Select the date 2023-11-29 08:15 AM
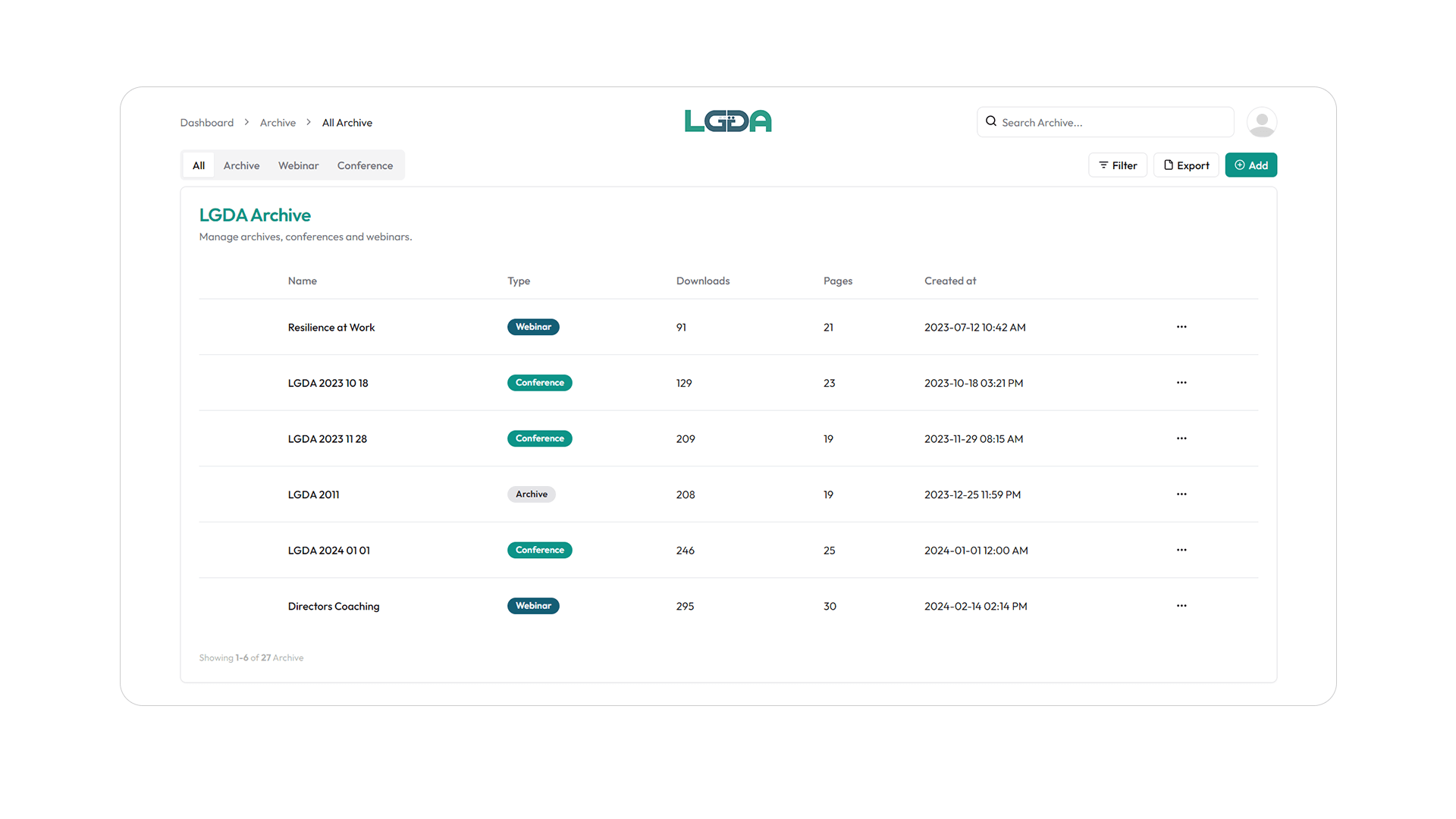Screen dimensions: 1456x819 point(974,439)
